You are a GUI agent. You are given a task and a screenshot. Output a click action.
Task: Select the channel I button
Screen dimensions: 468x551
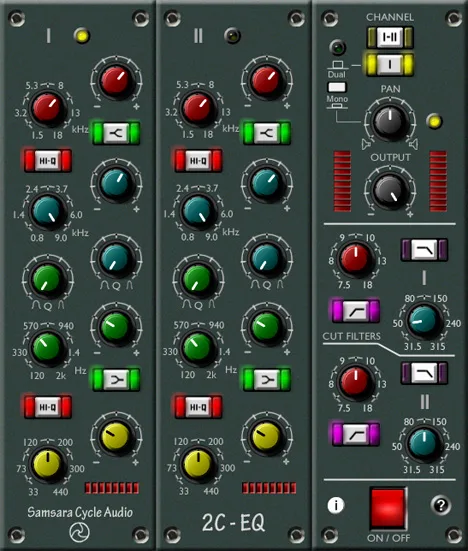(390, 64)
